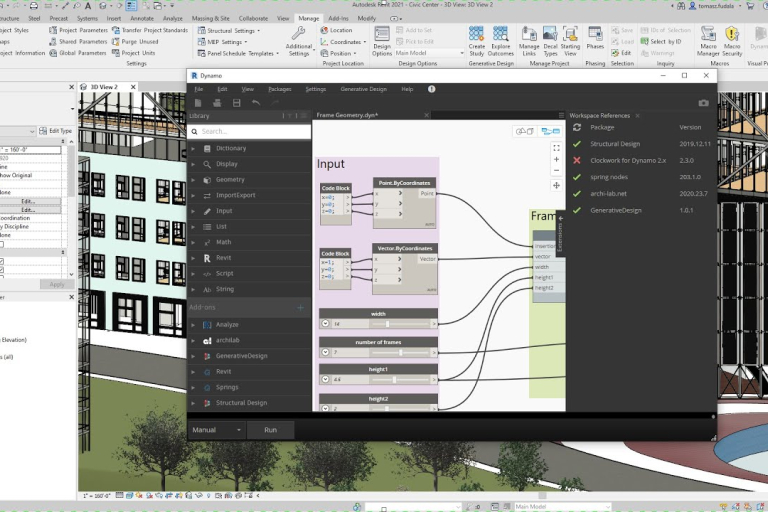Expand number of frames slider options

pyautogui.click(x=325, y=352)
